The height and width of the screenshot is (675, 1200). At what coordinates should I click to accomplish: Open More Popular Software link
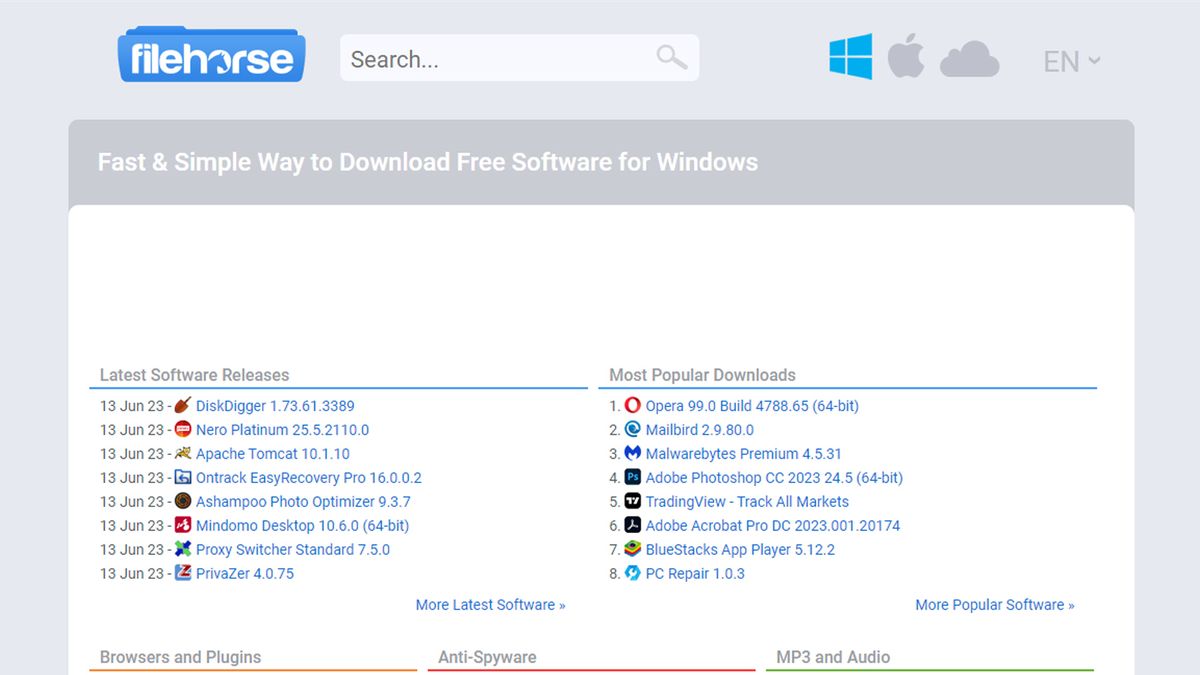click(x=994, y=605)
